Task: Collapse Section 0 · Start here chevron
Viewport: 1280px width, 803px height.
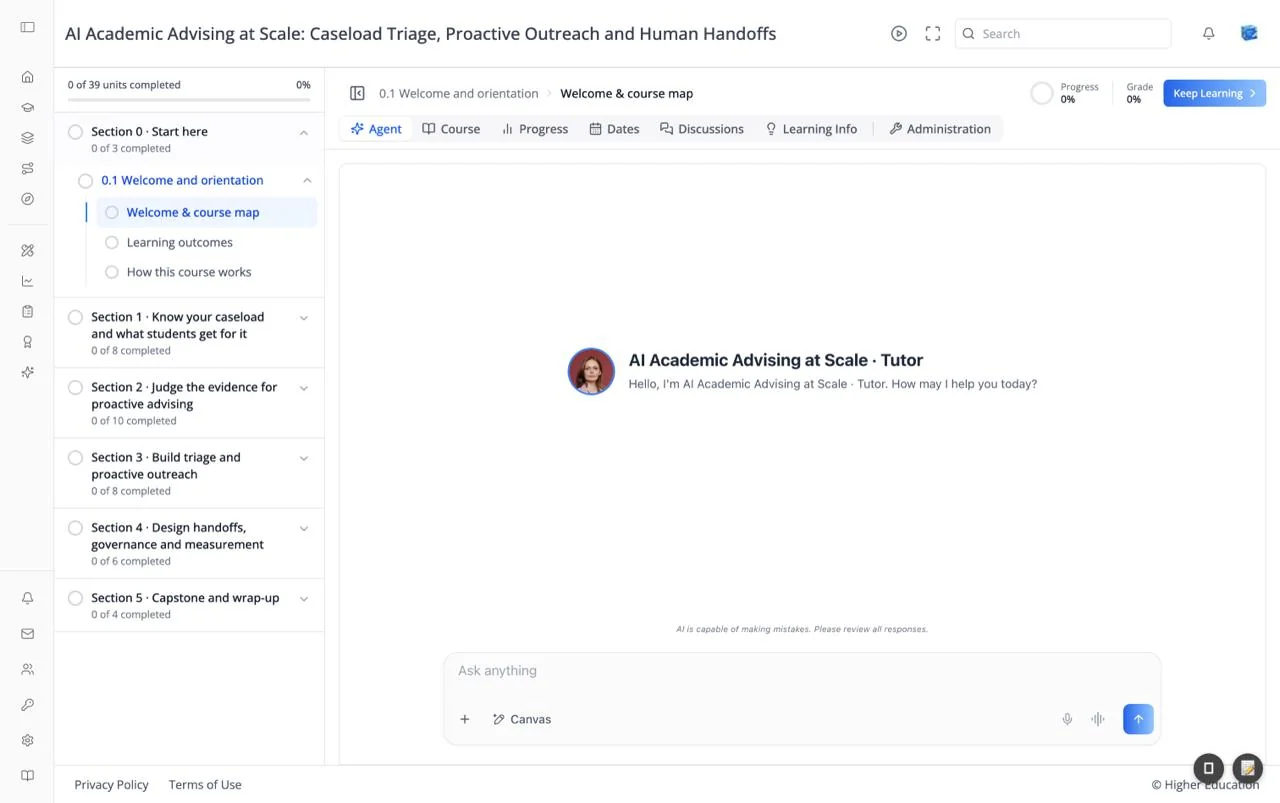Action: [304, 132]
